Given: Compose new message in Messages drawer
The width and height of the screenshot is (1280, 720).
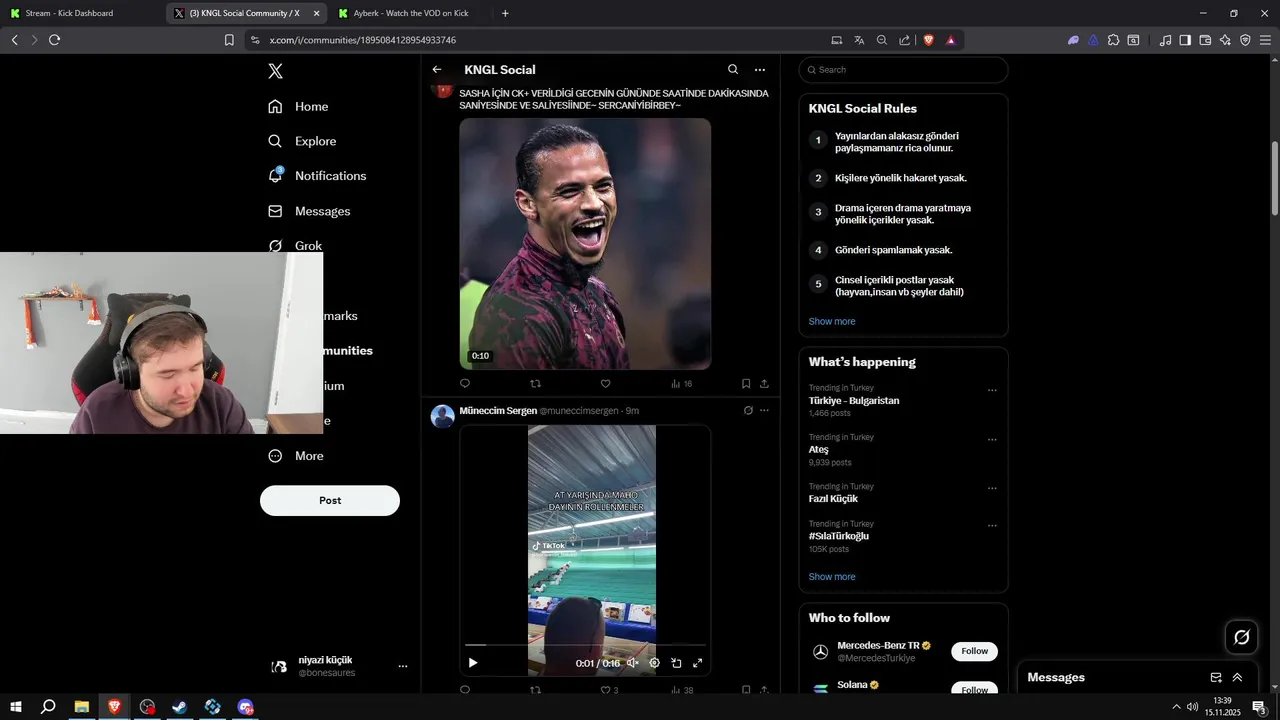Looking at the screenshot, I should pos(1216,677).
